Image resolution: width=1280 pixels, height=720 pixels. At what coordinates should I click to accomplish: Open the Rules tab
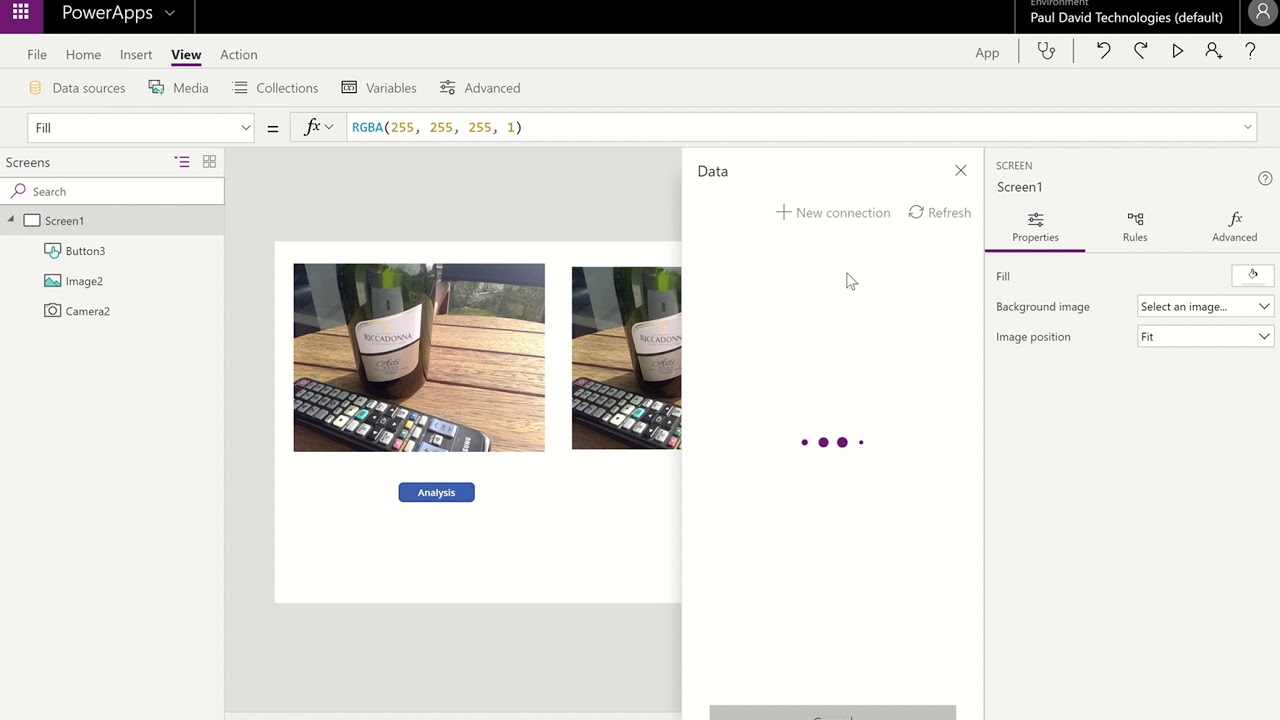tap(1135, 227)
